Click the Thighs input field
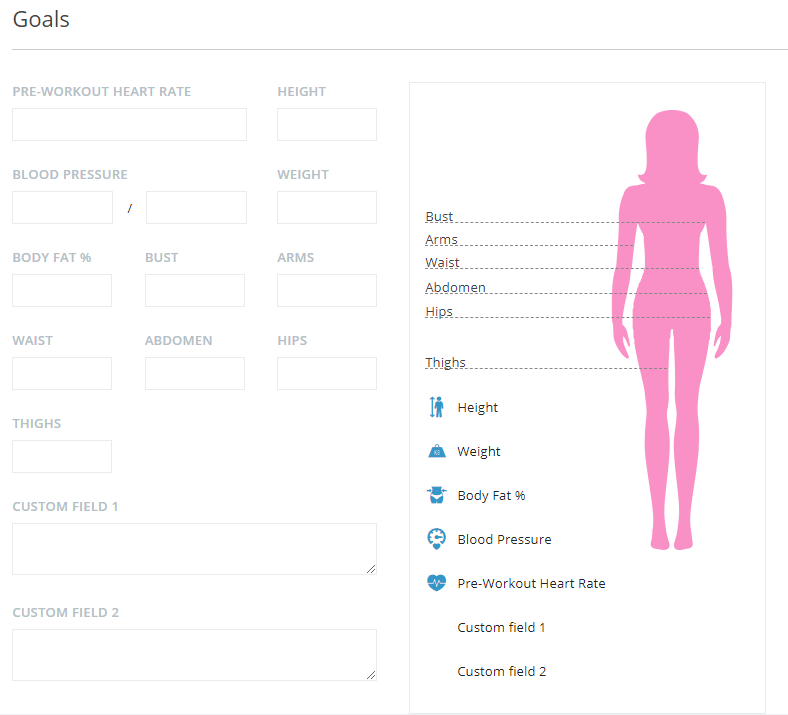The height and width of the screenshot is (715, 788). [62, 456]
